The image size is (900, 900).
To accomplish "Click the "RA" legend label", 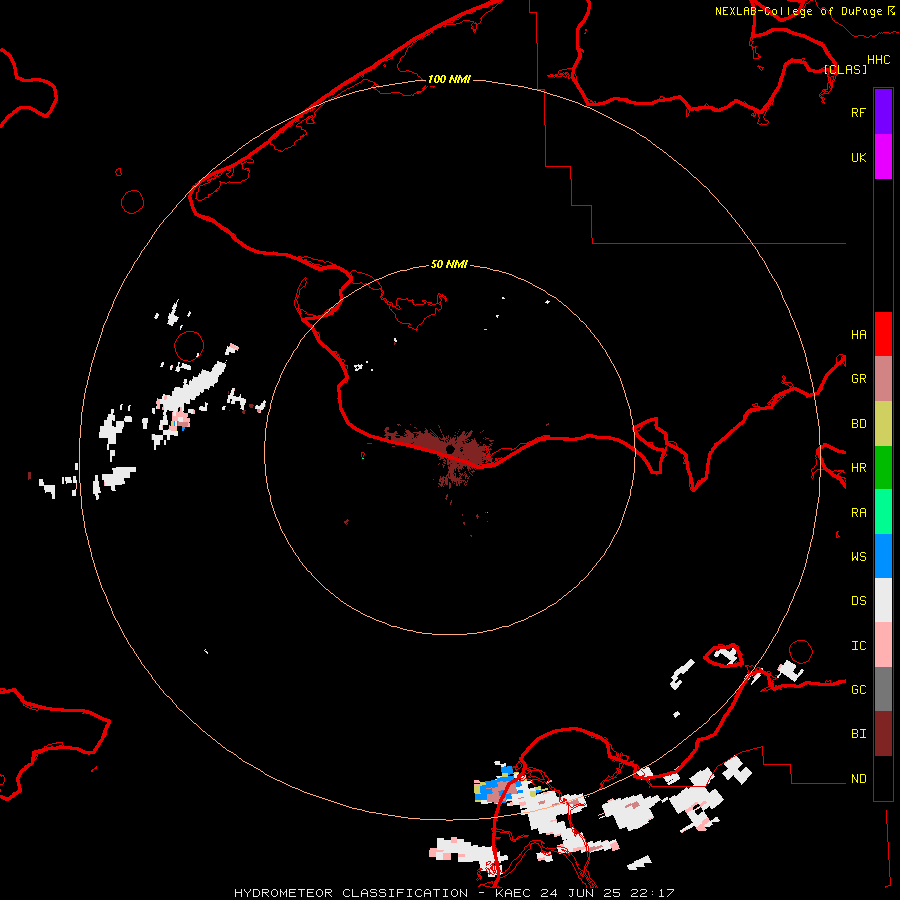I will pos(858,513).
